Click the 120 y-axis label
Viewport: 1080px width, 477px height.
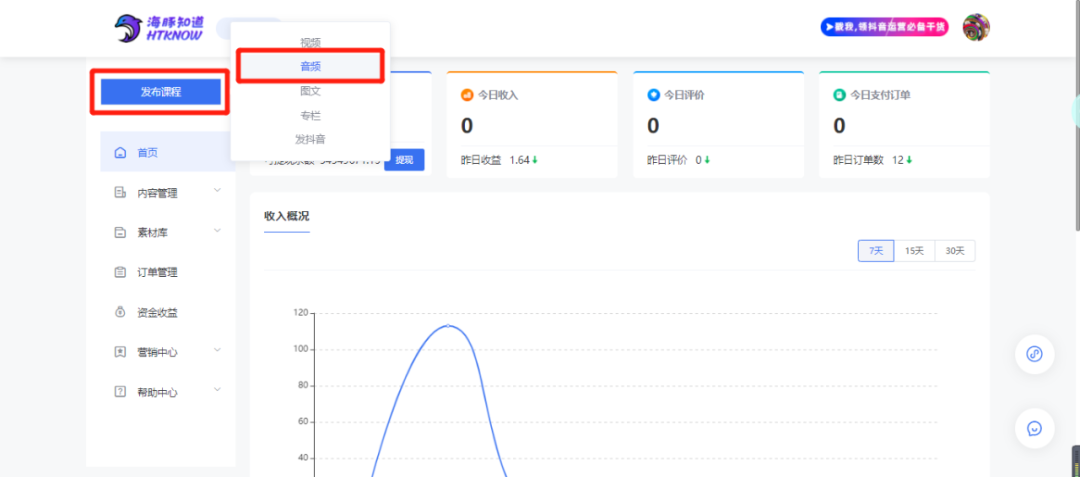pyautogui.click(x=300, y=313)
